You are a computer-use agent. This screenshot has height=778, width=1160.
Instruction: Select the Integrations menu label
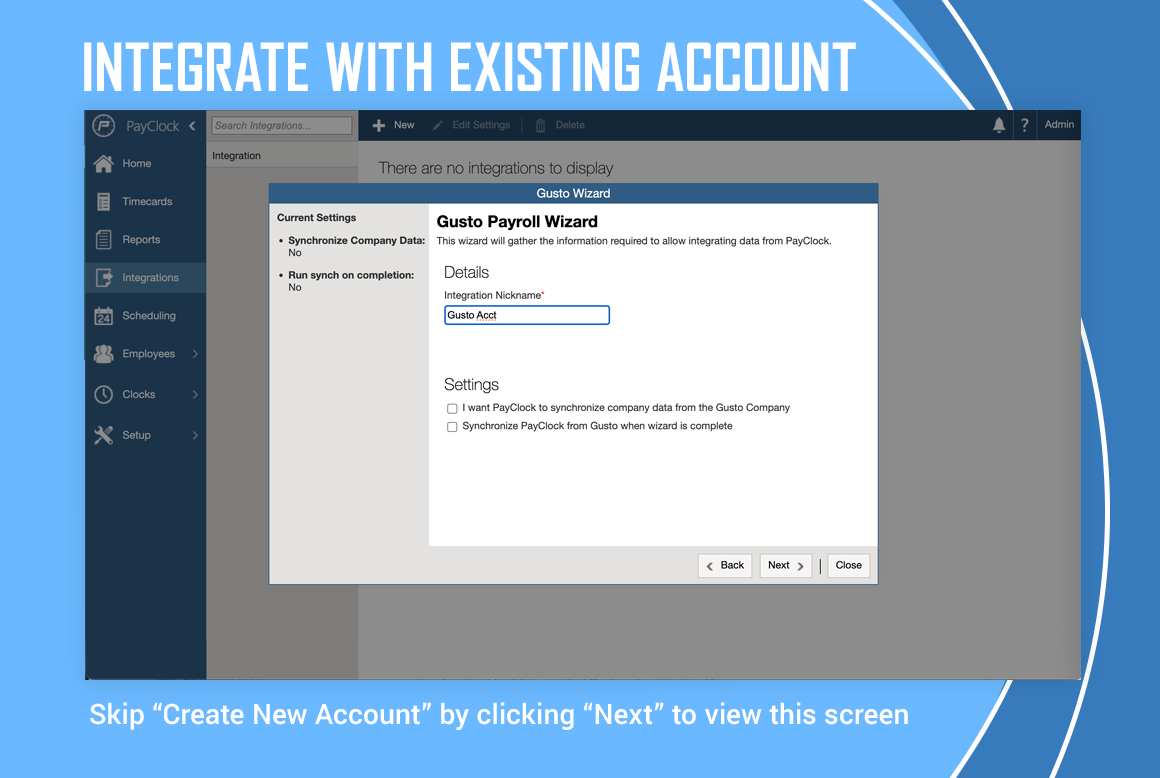point(150,277)
